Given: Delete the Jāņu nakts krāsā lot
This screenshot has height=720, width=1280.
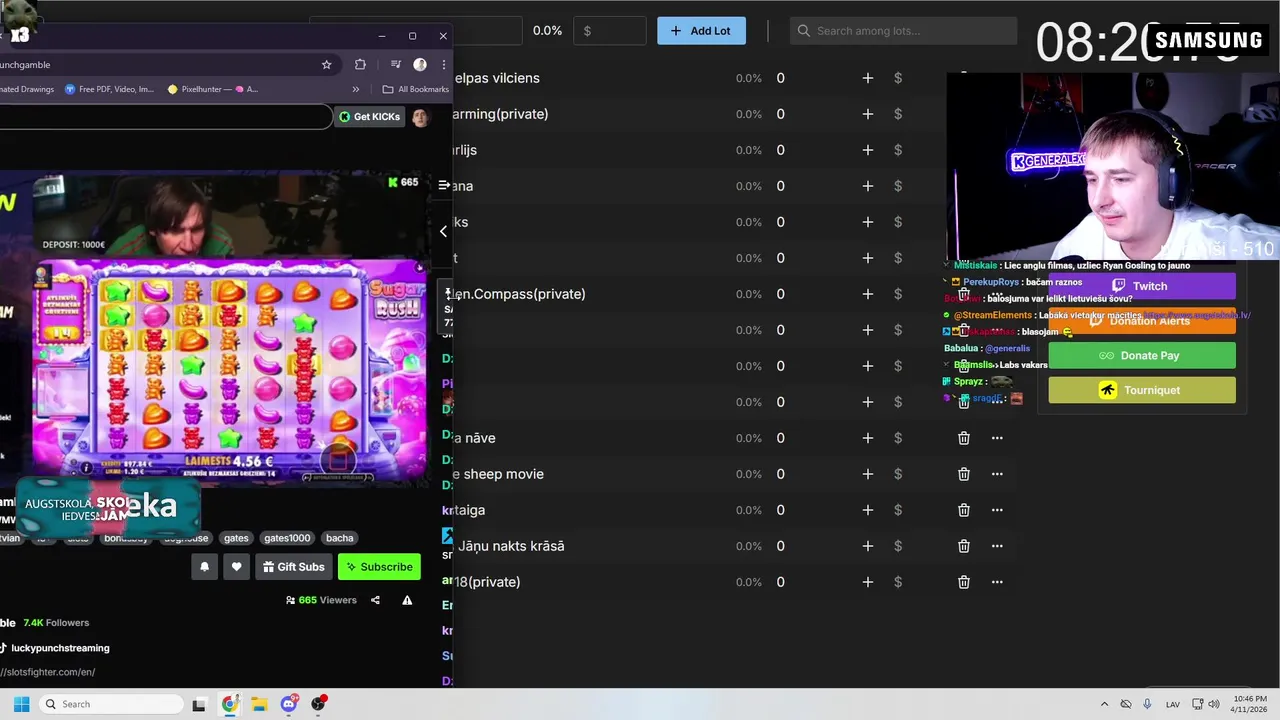Looking at the screenshot, I should (x=964, y=546).
